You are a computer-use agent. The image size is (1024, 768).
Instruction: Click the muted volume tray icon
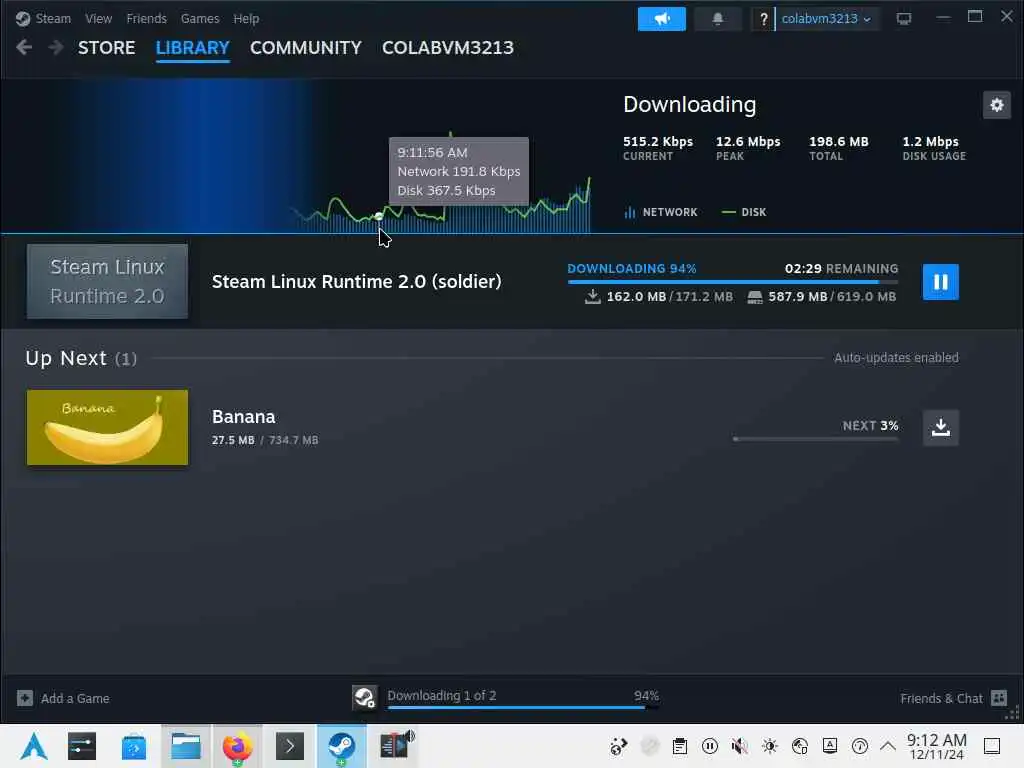tap(740, 746)
